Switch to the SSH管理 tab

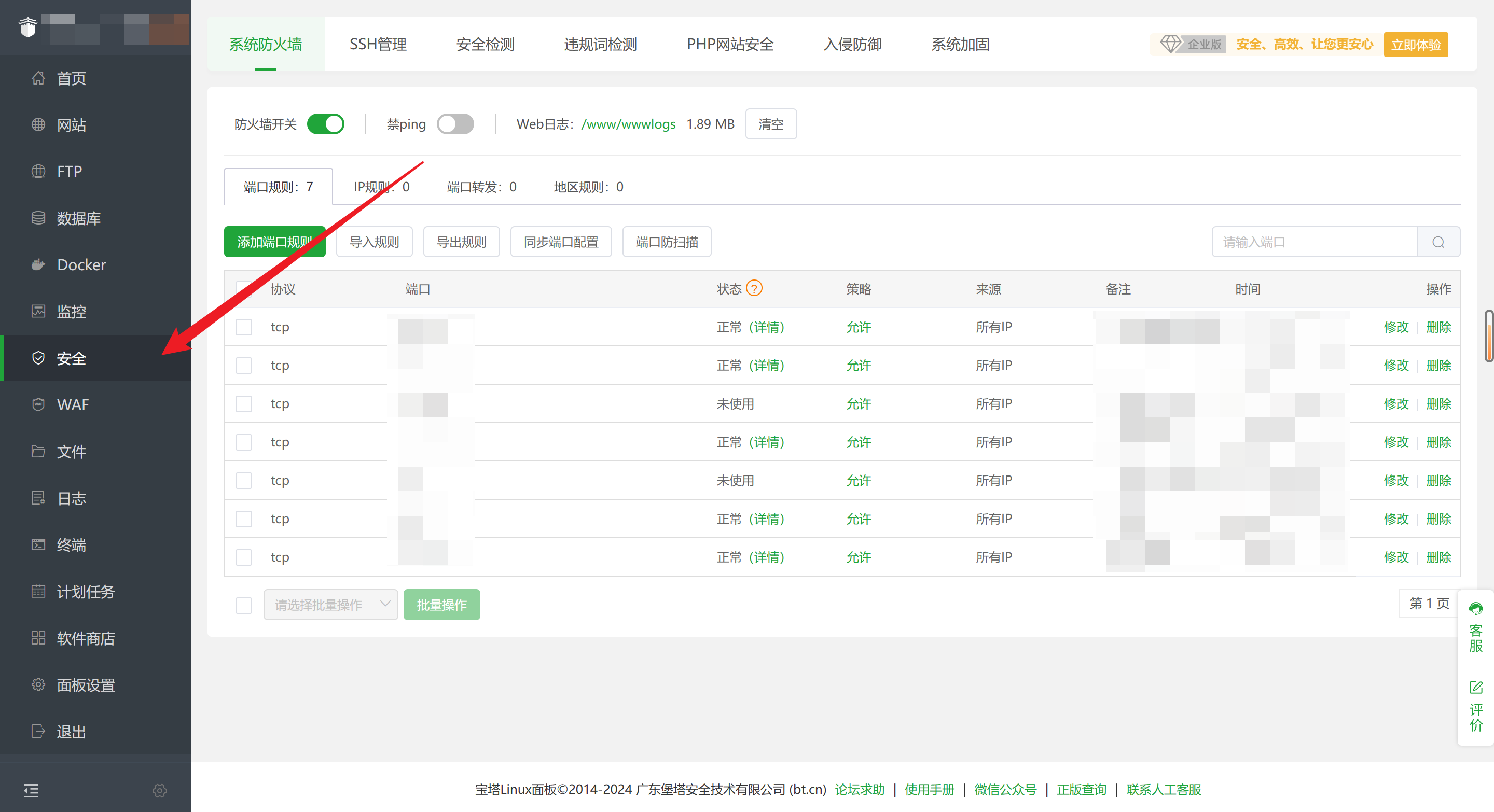click(378, 44)
